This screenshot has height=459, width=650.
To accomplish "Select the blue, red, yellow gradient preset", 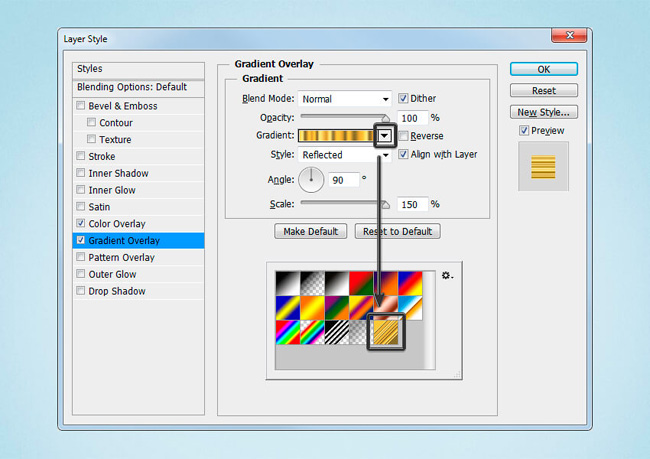I will point(410,284).
